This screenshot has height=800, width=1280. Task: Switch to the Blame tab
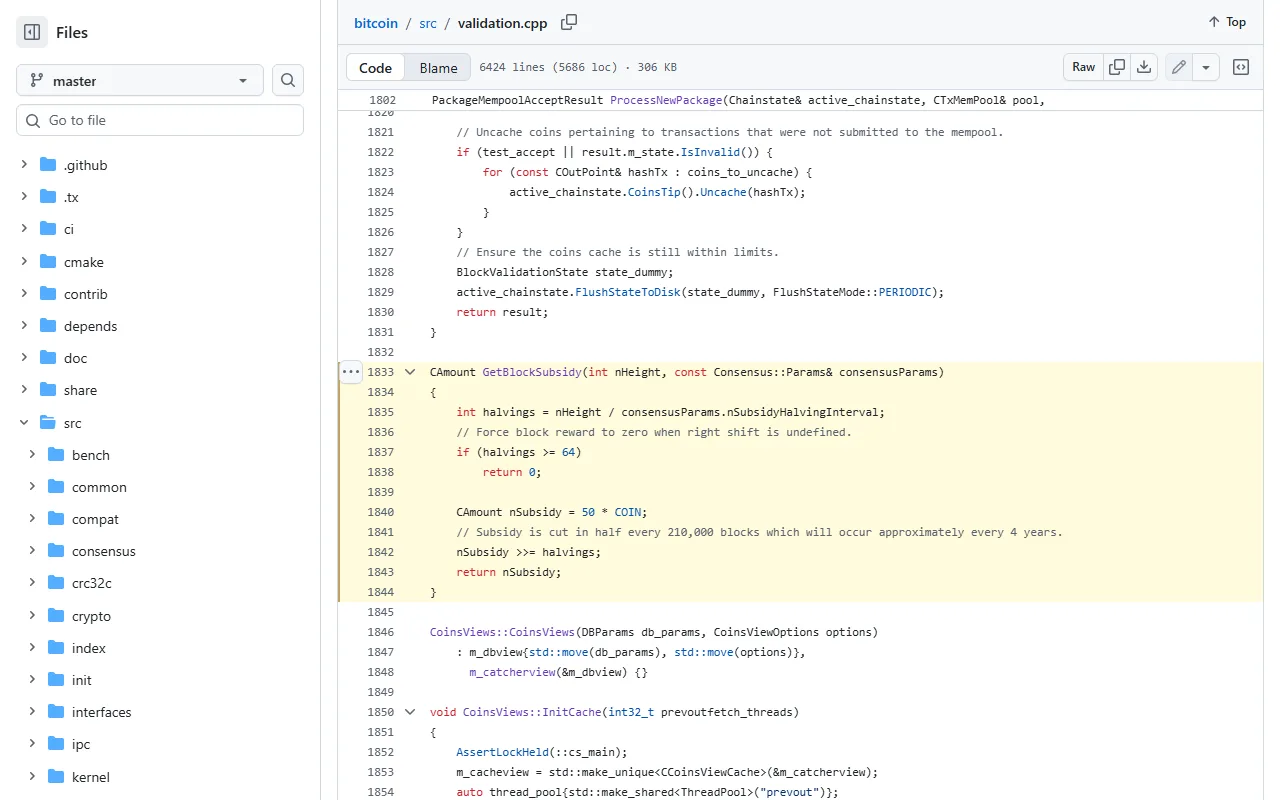438,68
